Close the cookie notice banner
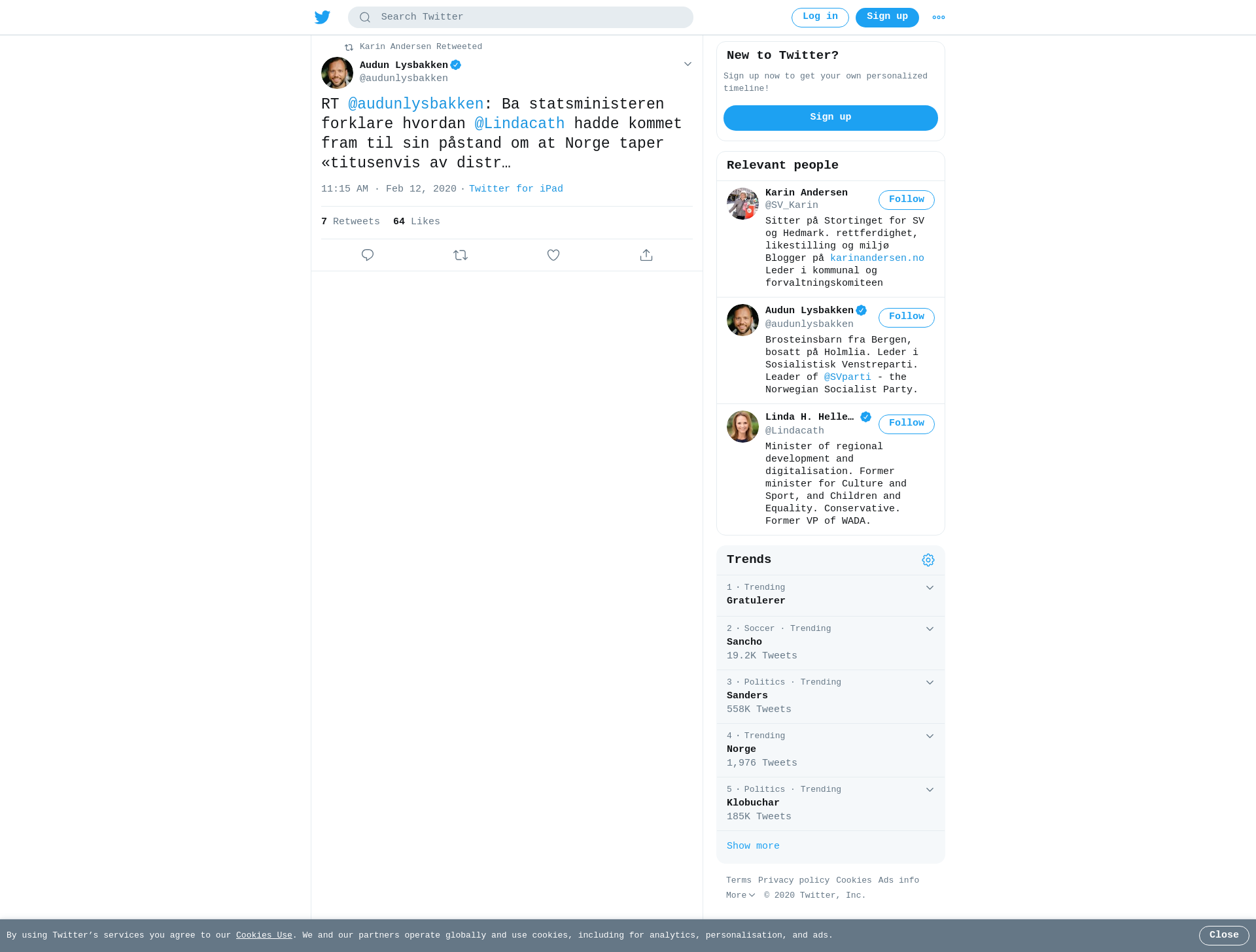Viewport: 1256px width, 952px height. click(x=1224, y=936)
